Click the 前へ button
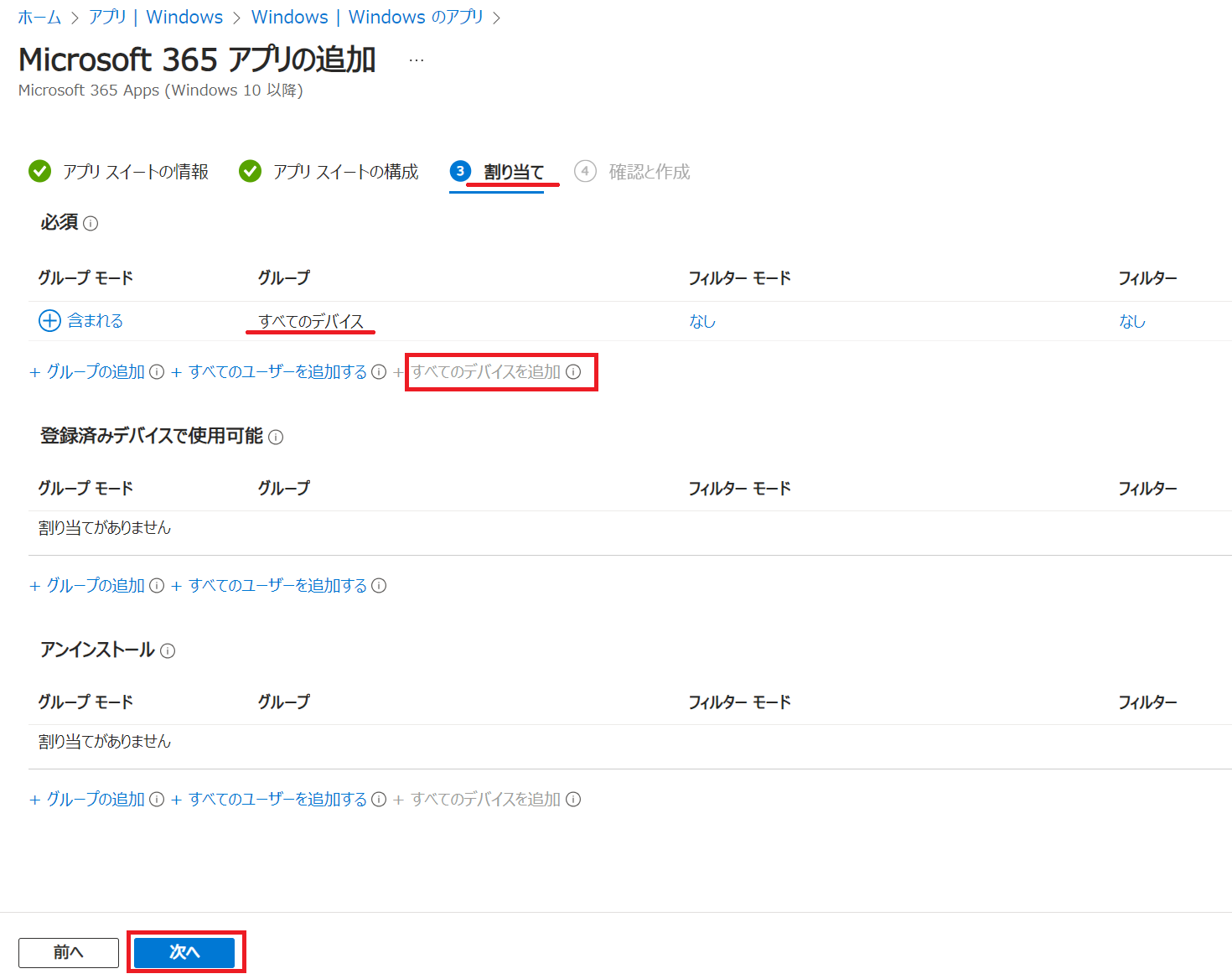Screen dimensions: 1232x979 point(69,953)
